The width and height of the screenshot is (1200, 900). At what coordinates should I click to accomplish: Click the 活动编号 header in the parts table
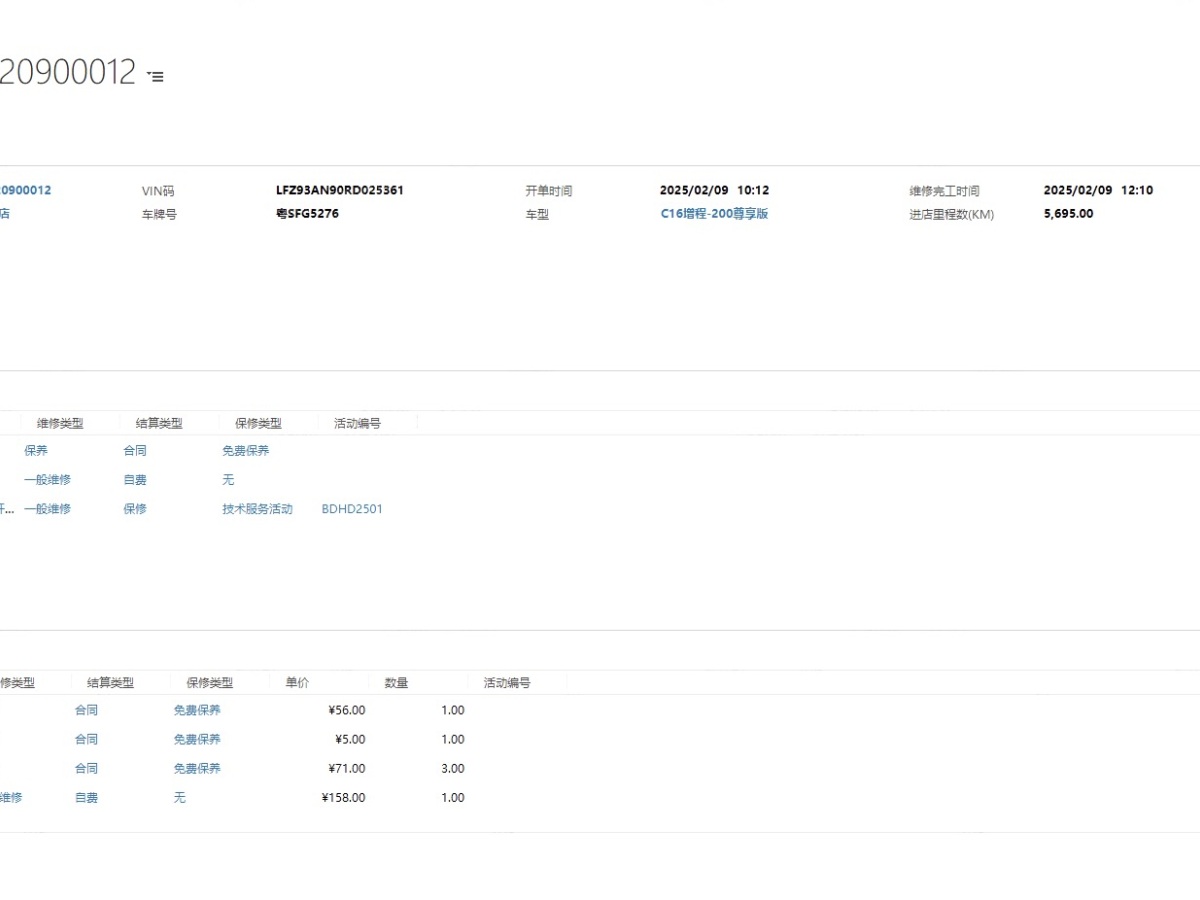(507, 683)
